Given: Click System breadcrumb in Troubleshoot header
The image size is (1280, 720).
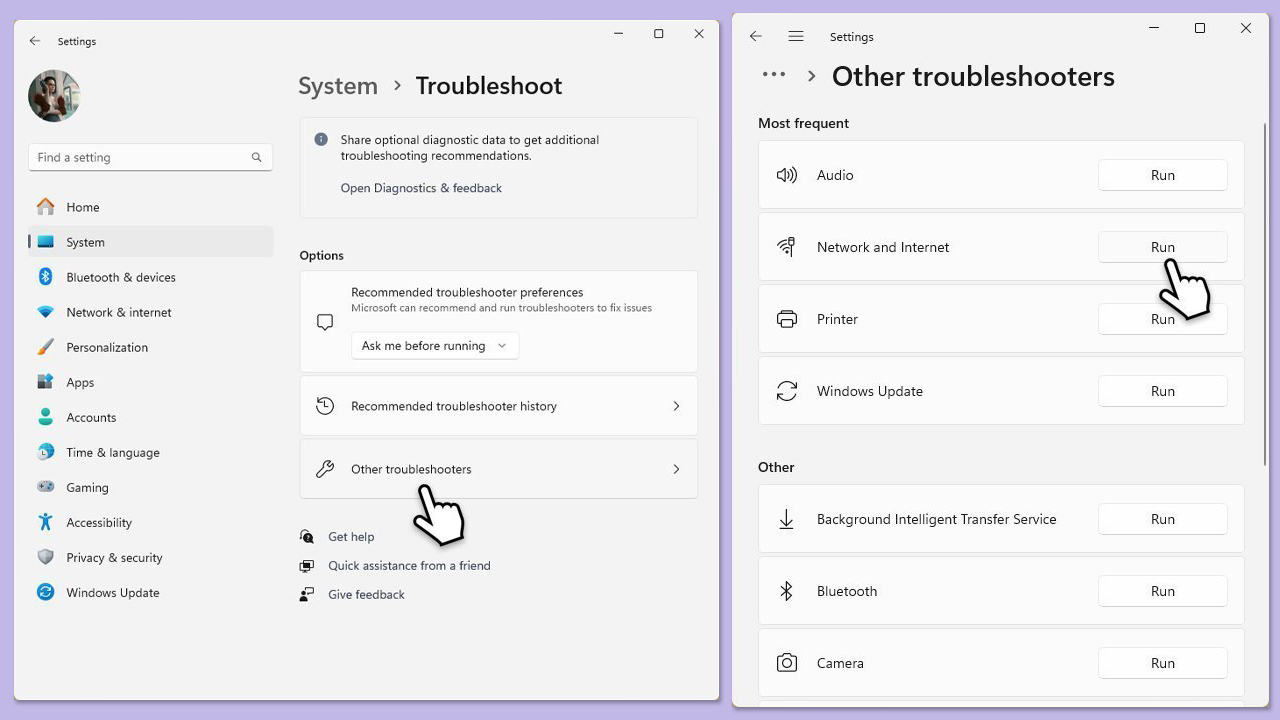Looking at the screenshot, I should tap(338, 86).
